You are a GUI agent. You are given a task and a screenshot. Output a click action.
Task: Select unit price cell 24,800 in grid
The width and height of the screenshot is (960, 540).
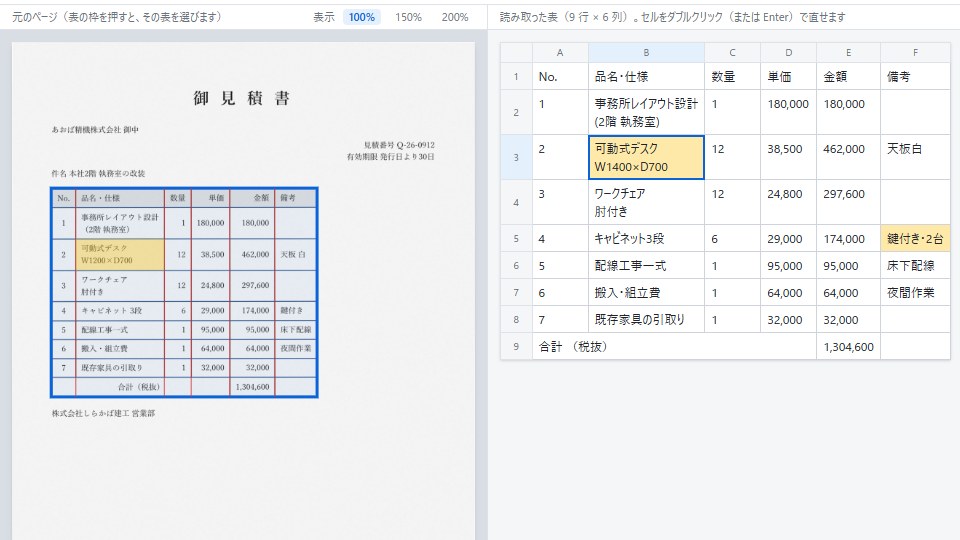click(789, 202)
